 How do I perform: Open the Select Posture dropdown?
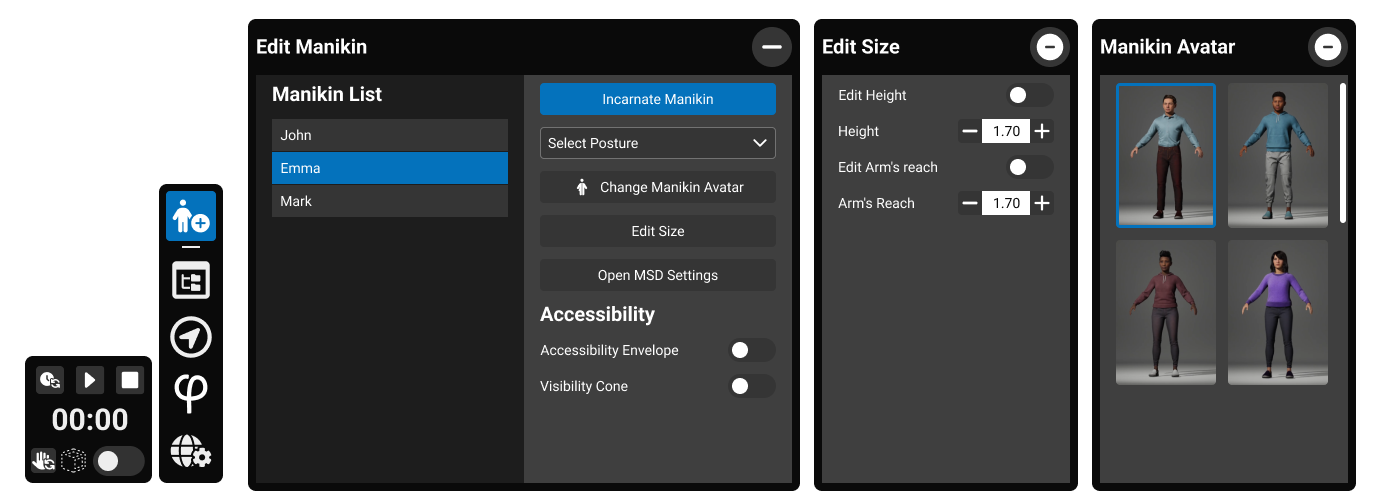coord(657,143)
